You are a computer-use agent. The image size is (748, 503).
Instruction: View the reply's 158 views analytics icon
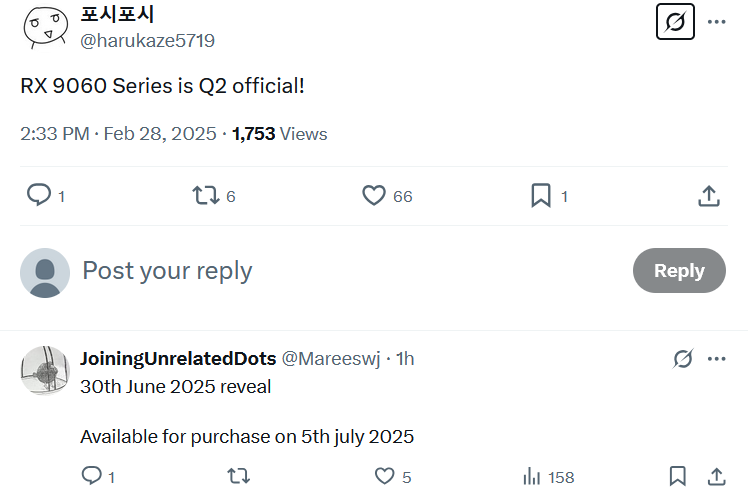532,477
